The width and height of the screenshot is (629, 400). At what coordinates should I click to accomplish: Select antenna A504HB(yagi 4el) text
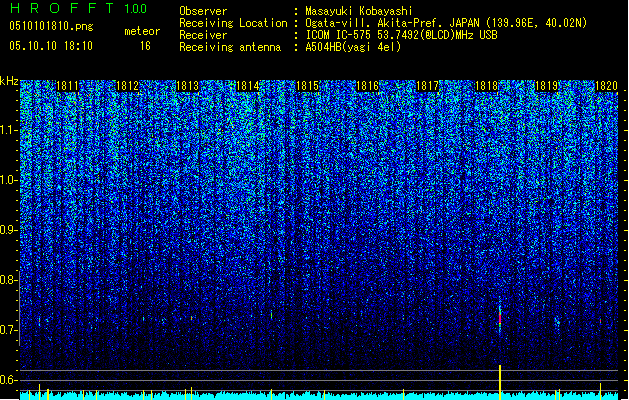(x=353, y=47)
